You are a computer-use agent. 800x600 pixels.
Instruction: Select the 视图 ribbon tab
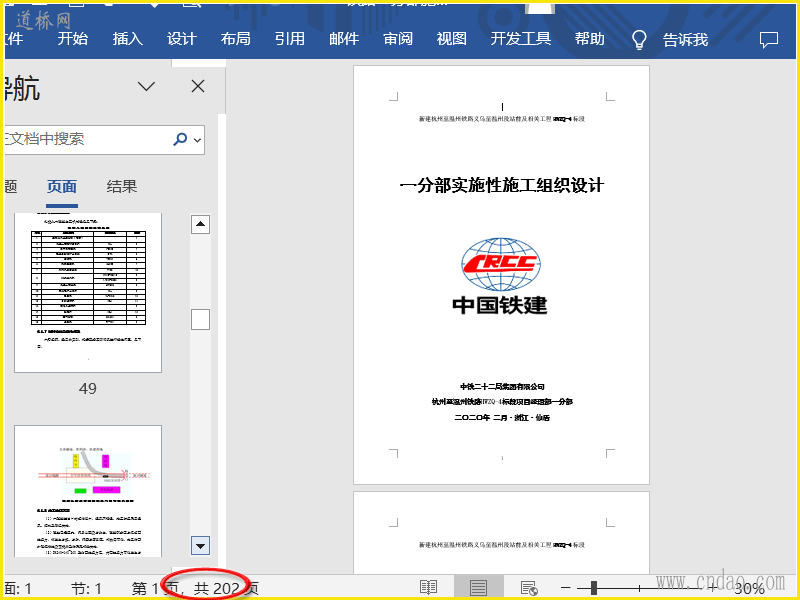point(452,39)
